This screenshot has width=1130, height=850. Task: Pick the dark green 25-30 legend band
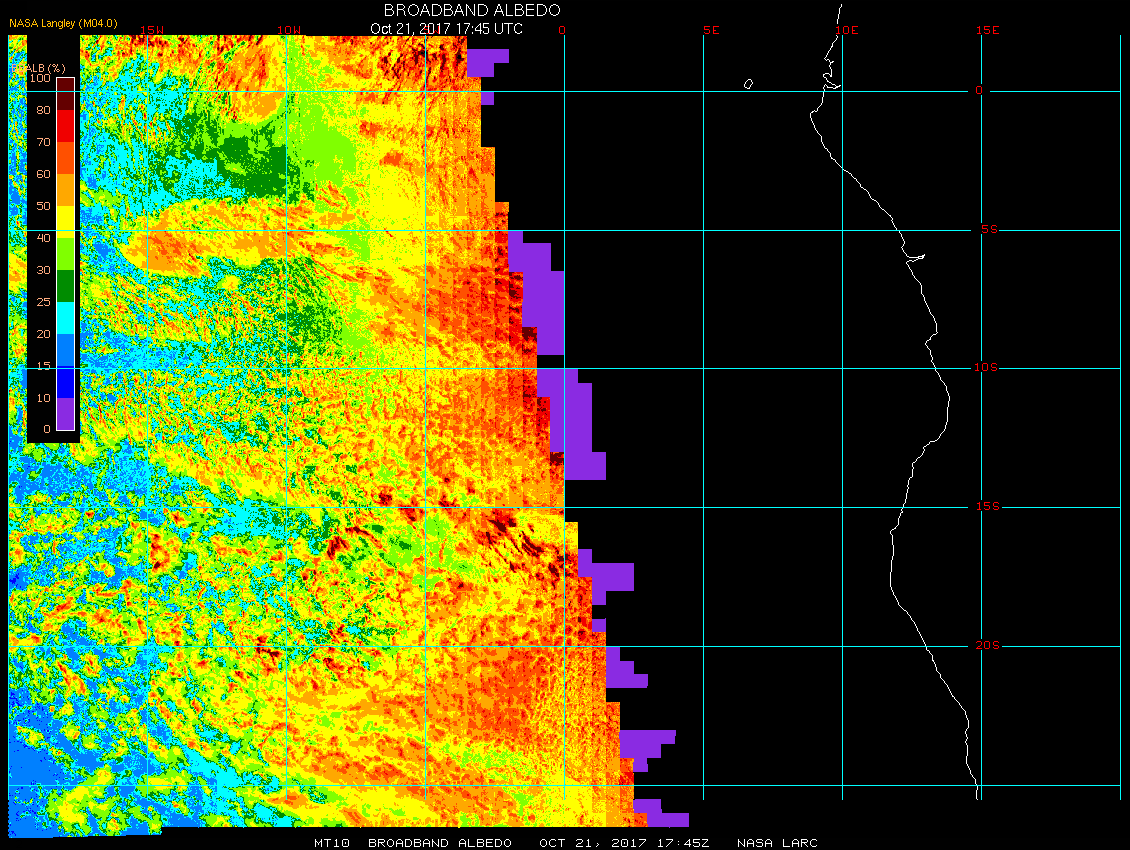(66, 286)
